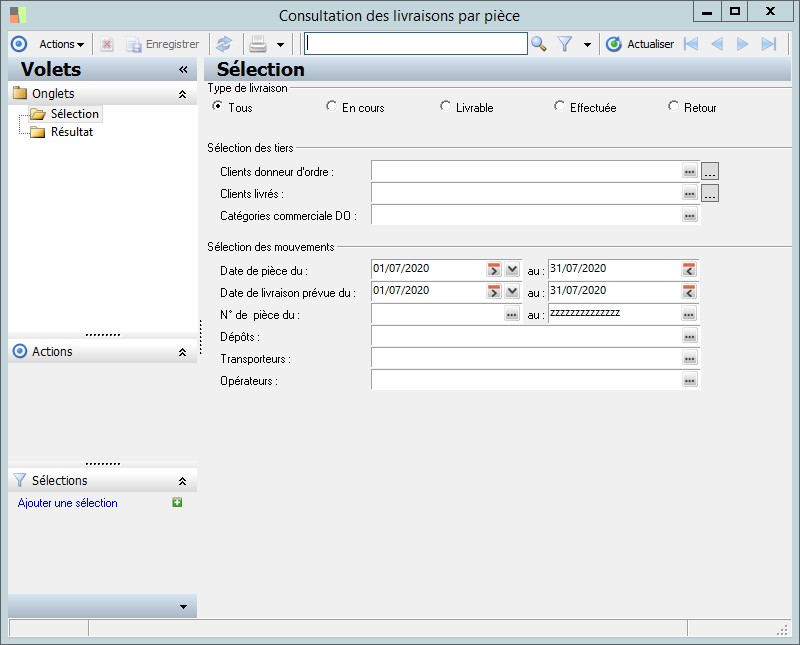
Task: Open the Actions dropdown in the toolbar
Action: 61,44
